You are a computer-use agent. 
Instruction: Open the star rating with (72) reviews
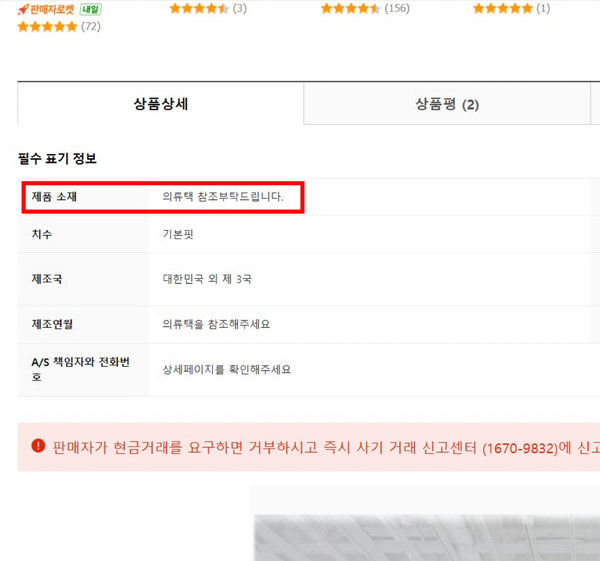(59, 26)
